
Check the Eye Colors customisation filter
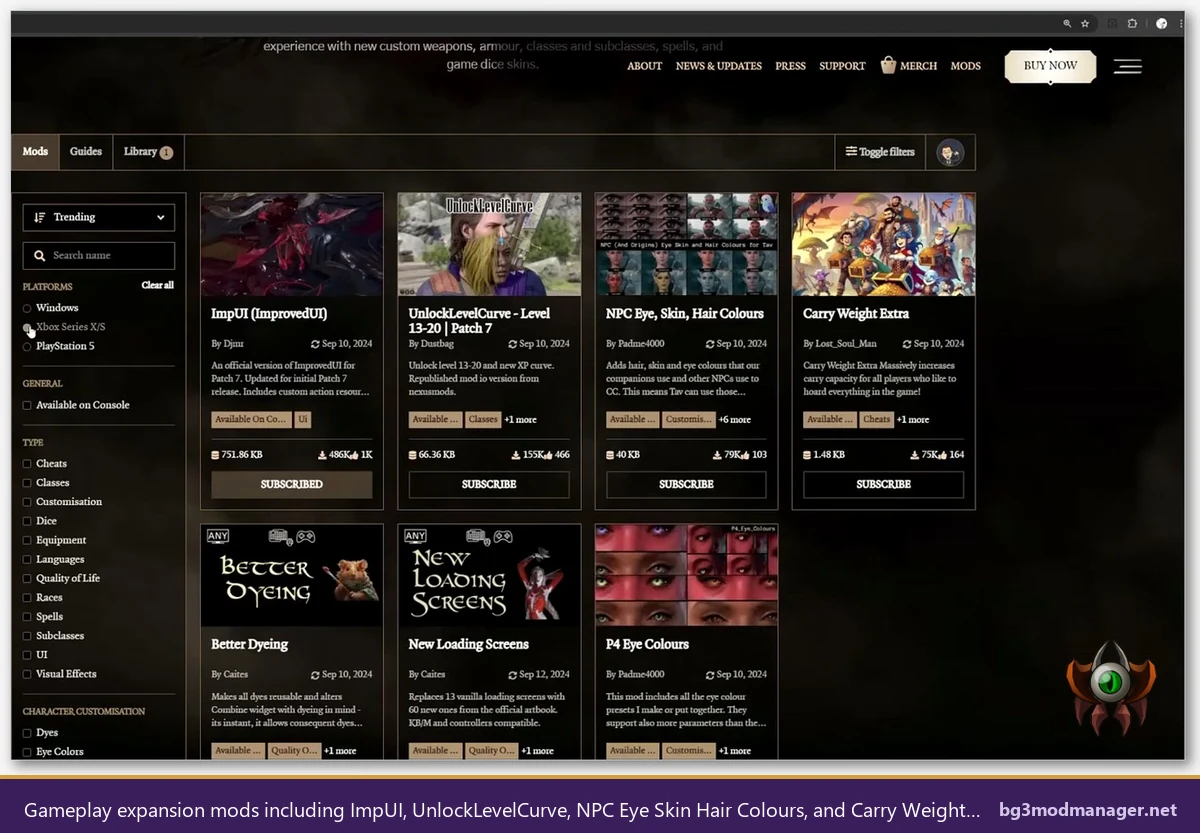point(27,752)
